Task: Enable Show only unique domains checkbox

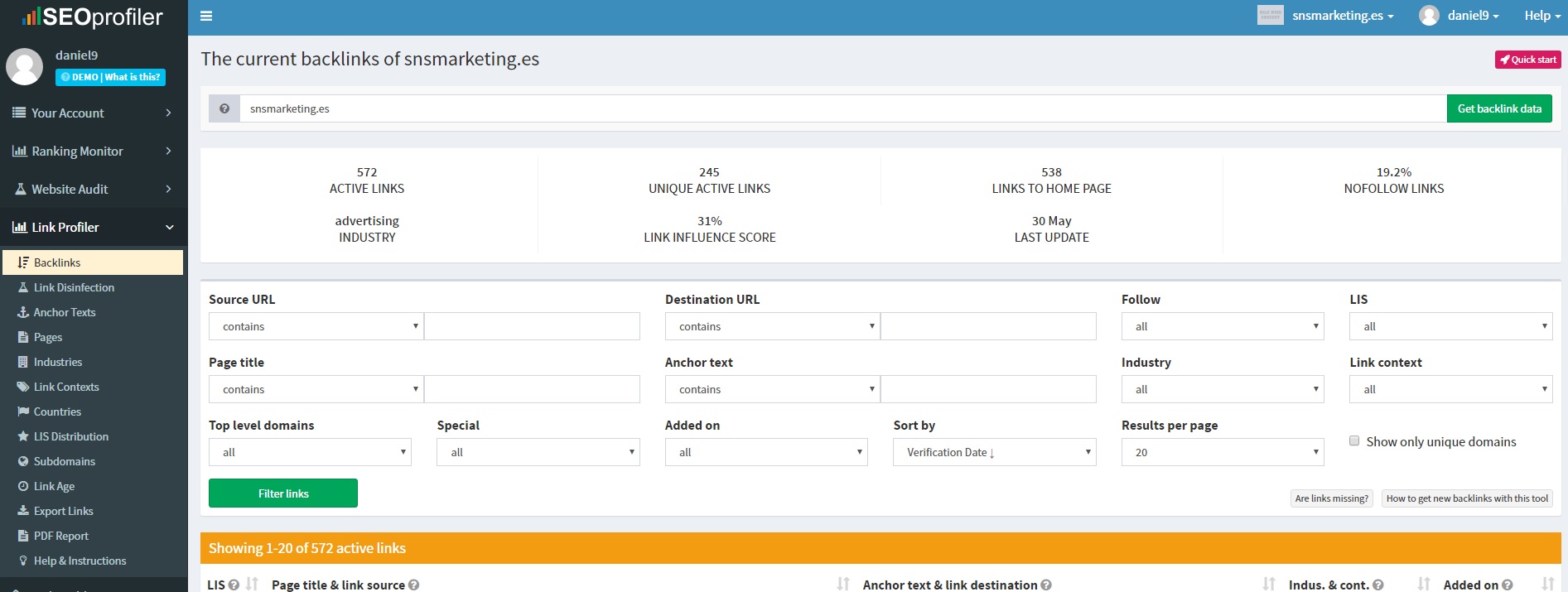Action: pyautogui.click(x=1354, y=440)
